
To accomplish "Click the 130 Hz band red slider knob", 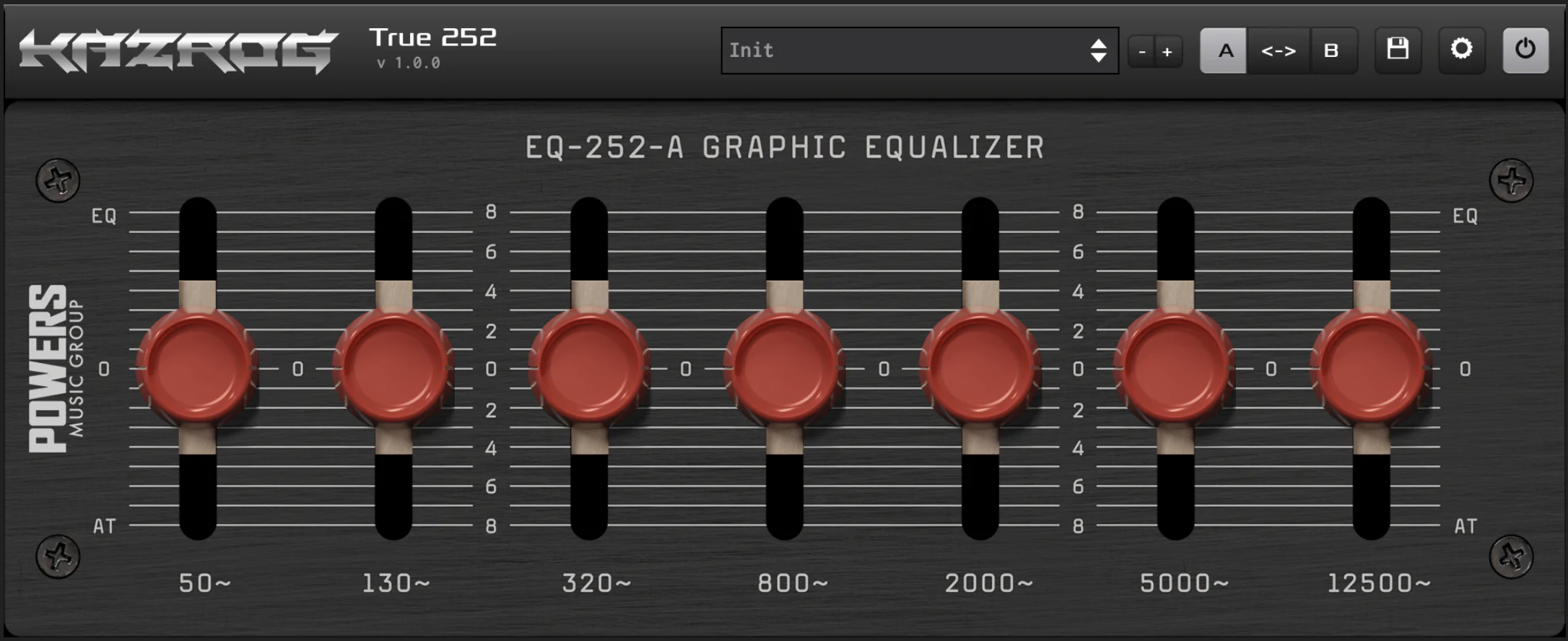I will tap(393, 367).
